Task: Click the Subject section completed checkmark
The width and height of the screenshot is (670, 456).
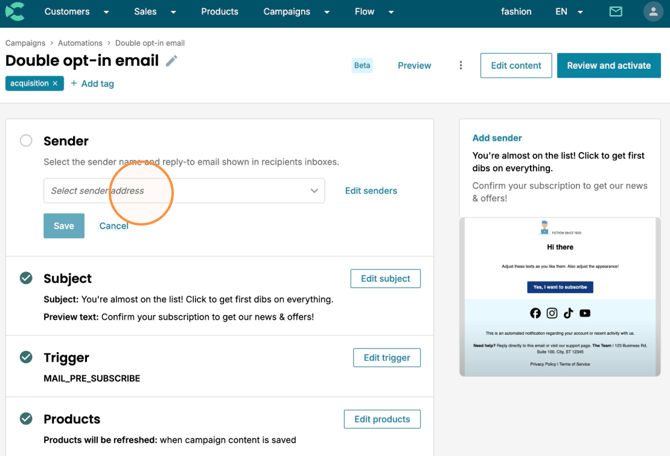Action: (x=26, y=278)
